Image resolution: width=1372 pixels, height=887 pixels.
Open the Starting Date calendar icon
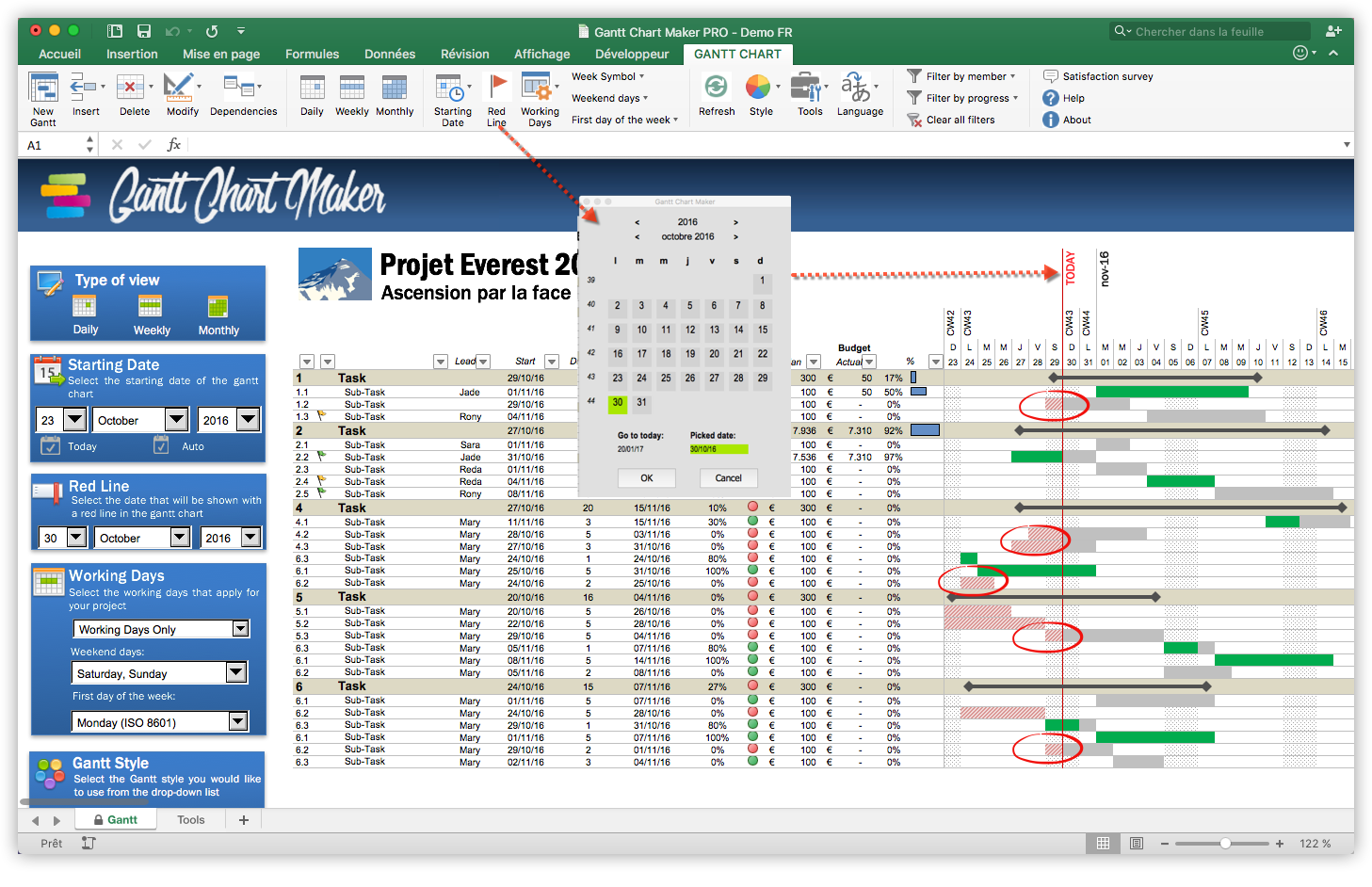[x=450, y=88]
